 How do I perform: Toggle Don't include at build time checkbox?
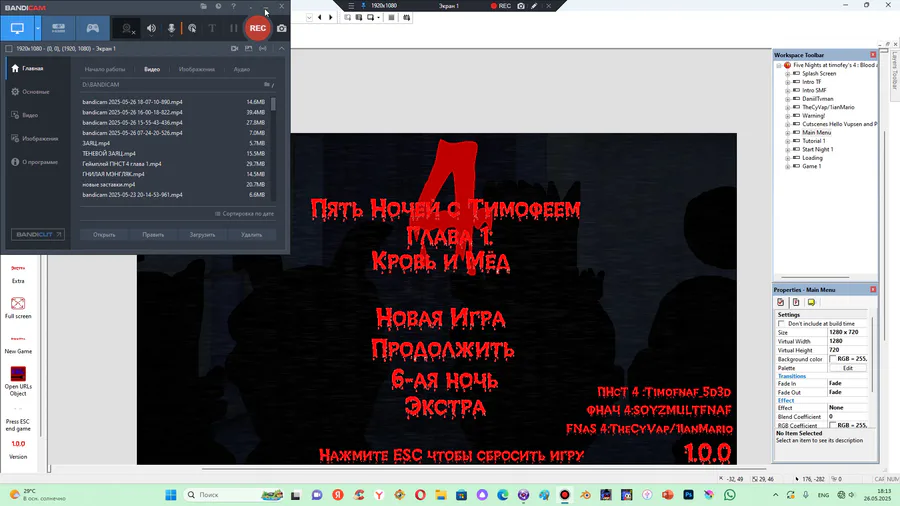[781, 324]
